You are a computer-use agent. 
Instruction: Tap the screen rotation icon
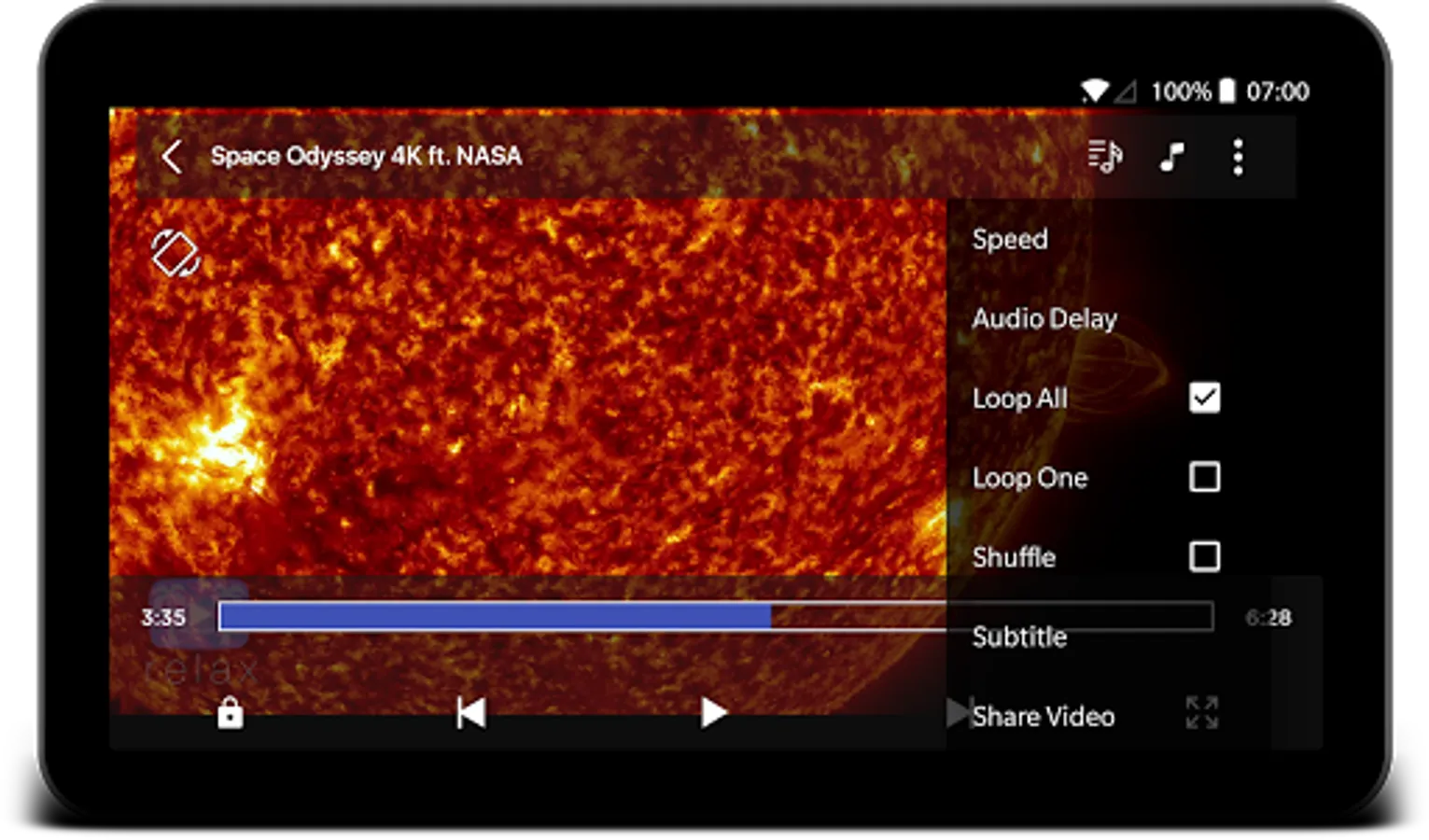point(175,253)
